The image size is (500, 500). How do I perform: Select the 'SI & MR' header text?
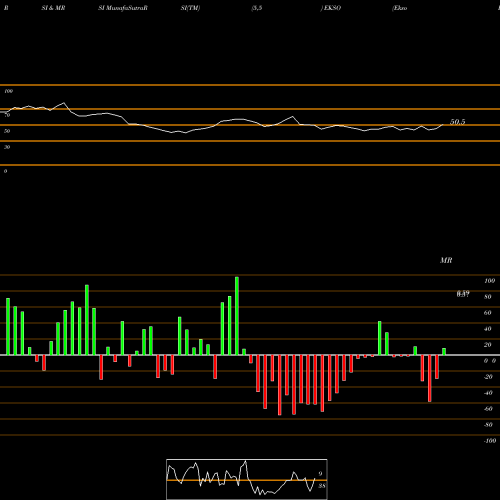pyautogui.click(x=53, y=8)
